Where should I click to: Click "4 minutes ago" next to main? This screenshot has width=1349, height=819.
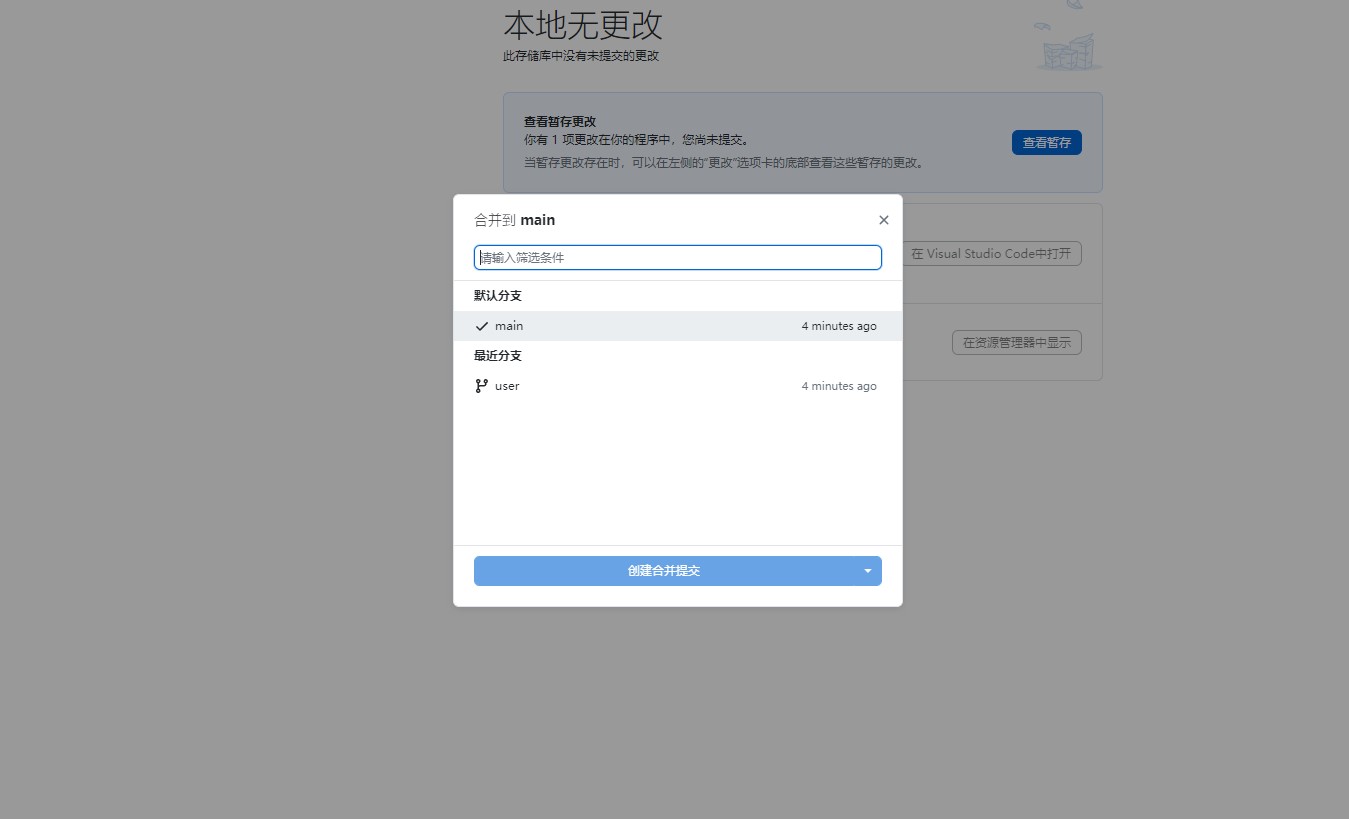click(839, 325)
